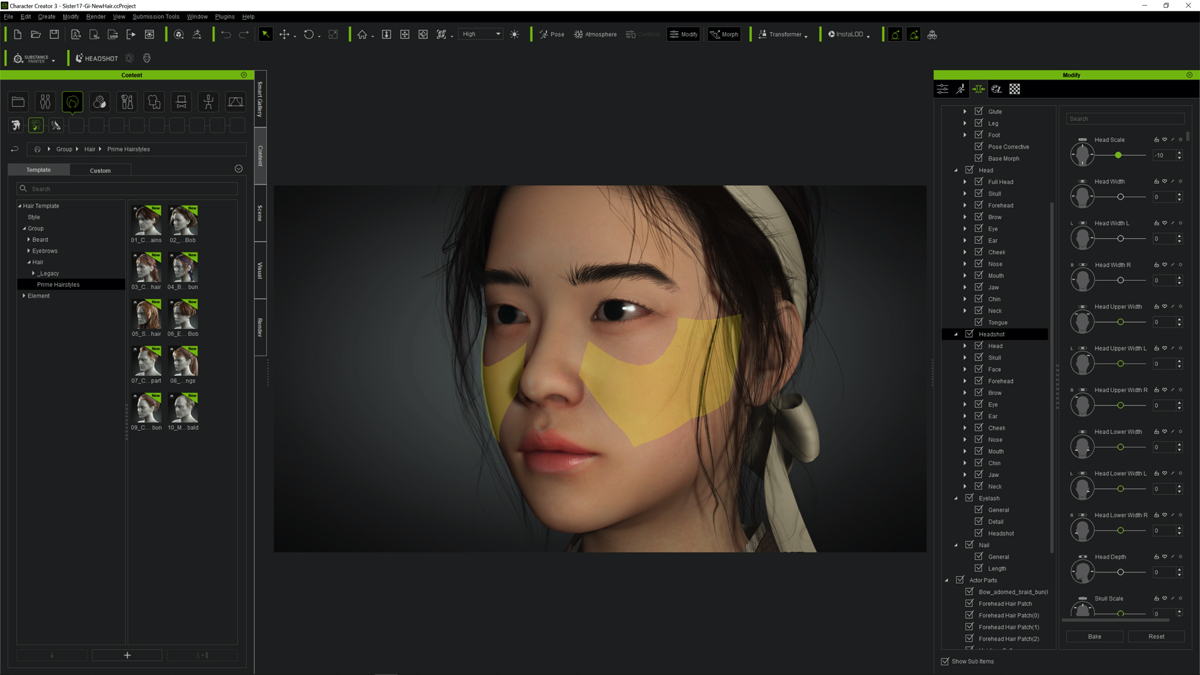Click the Pose button
The image size is (1200, 675).
pos(551,34)
